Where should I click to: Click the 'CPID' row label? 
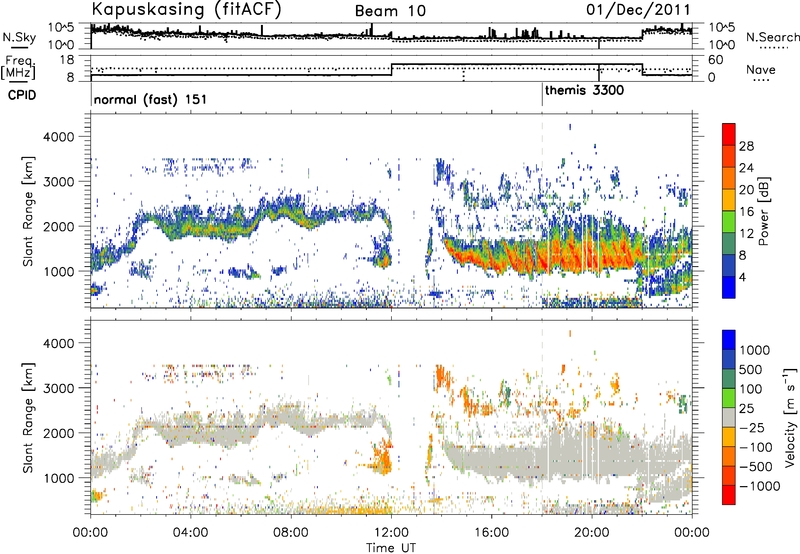(x=22, y=95)
